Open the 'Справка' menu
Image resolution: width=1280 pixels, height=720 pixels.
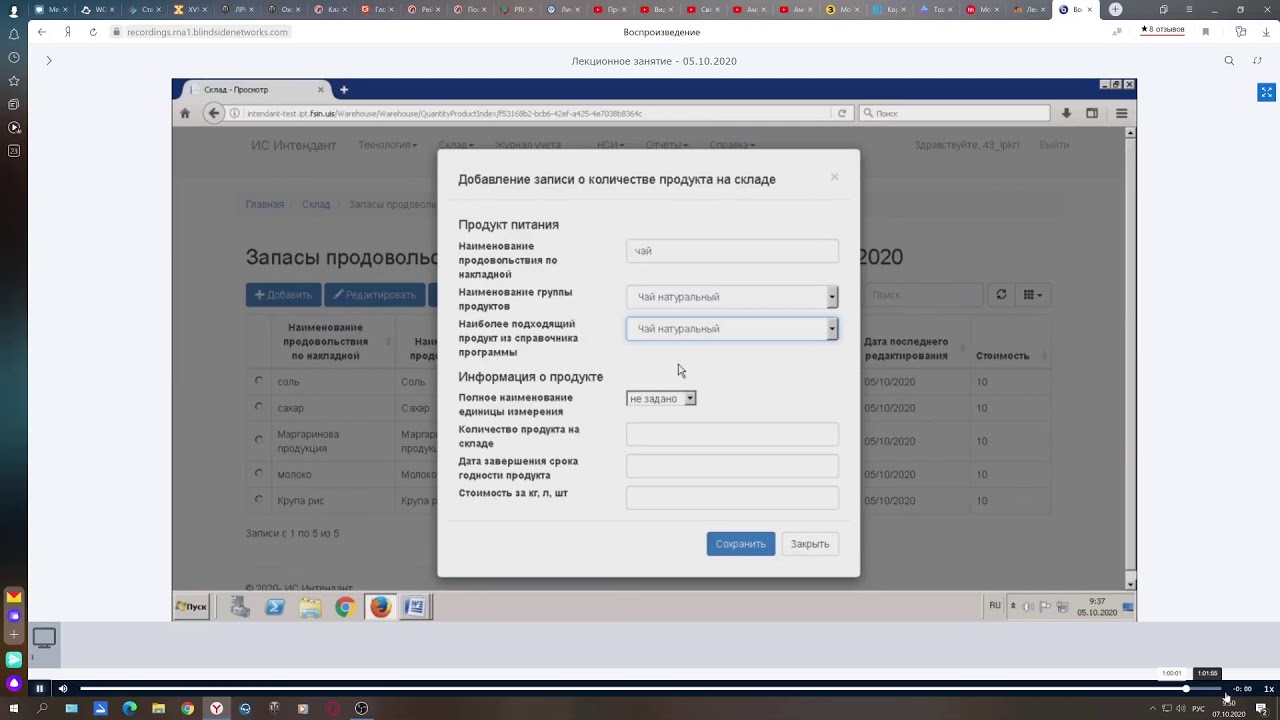pos(732,145)
